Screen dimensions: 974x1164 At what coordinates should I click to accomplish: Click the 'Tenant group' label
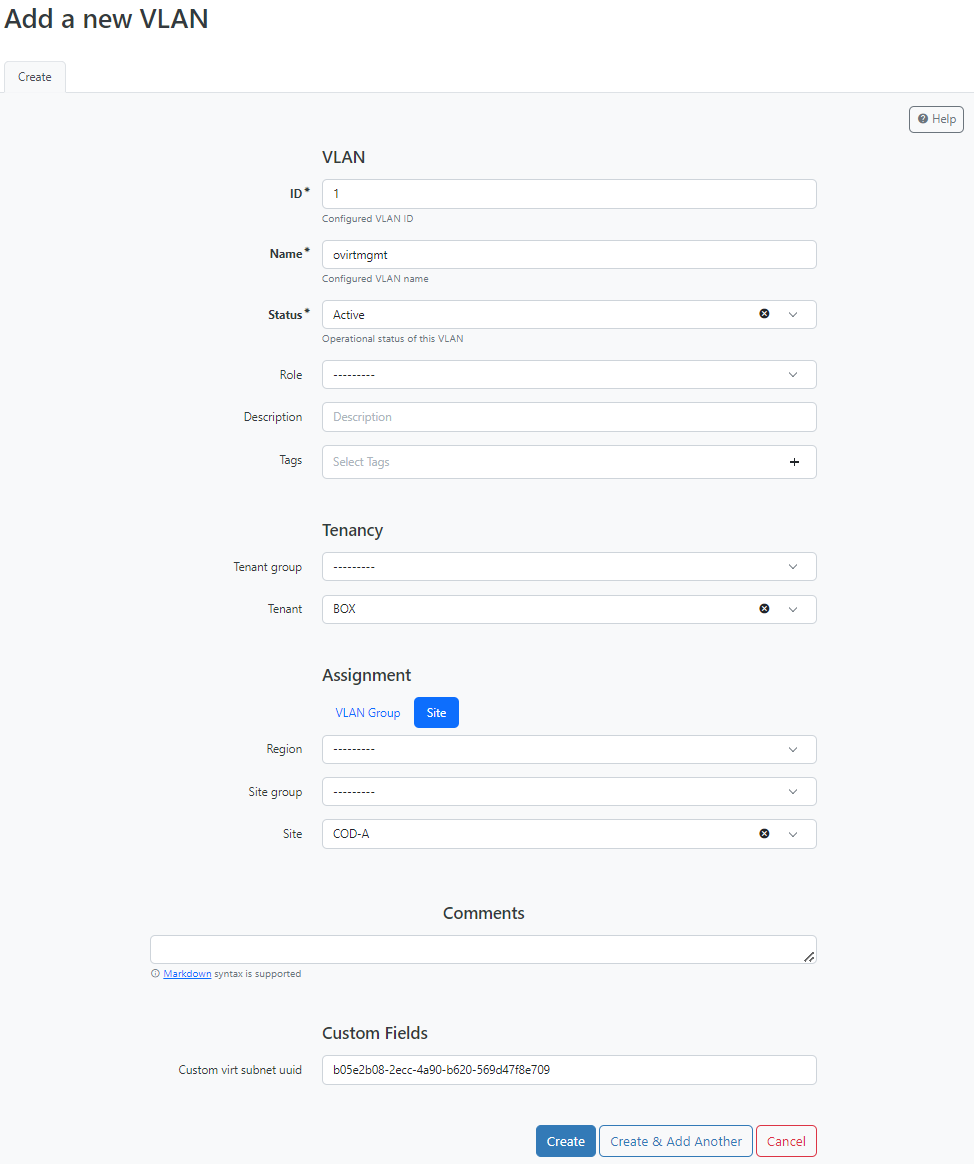tap(267, 567)
